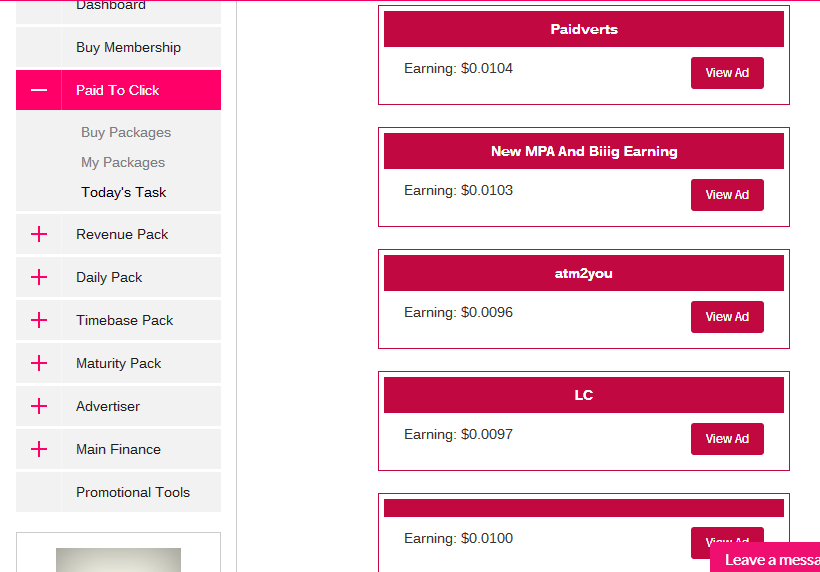This screenshot has width=820, height=572.
Task: Go to Buy Packages submenu link
Action: click(x=126, y=132)
